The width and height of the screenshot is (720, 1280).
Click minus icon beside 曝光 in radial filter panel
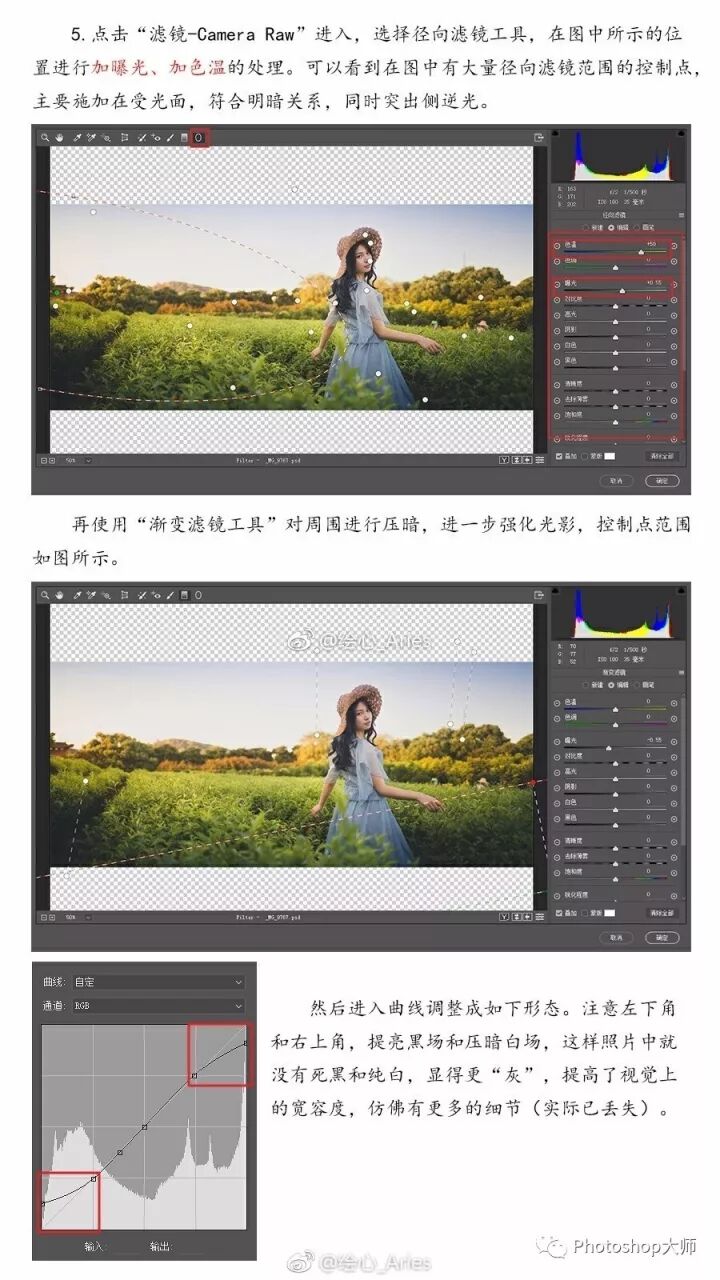(557, 285)
